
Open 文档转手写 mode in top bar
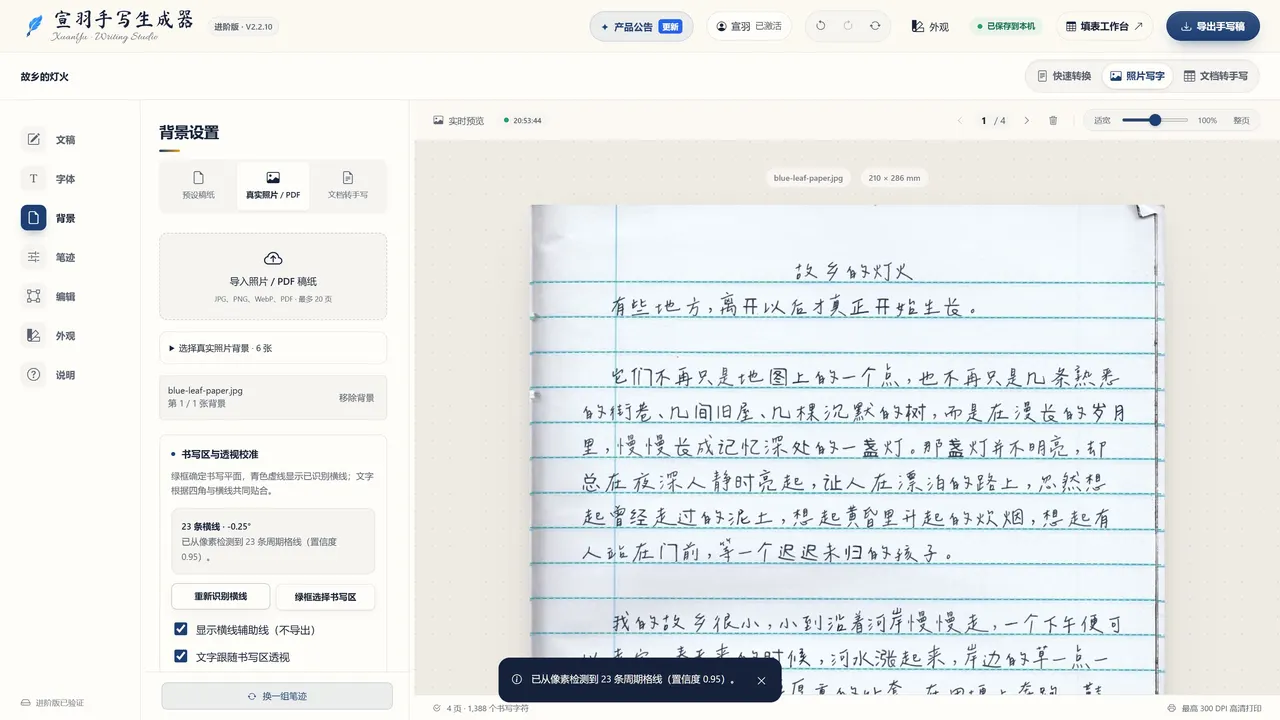click(1215, 76)
